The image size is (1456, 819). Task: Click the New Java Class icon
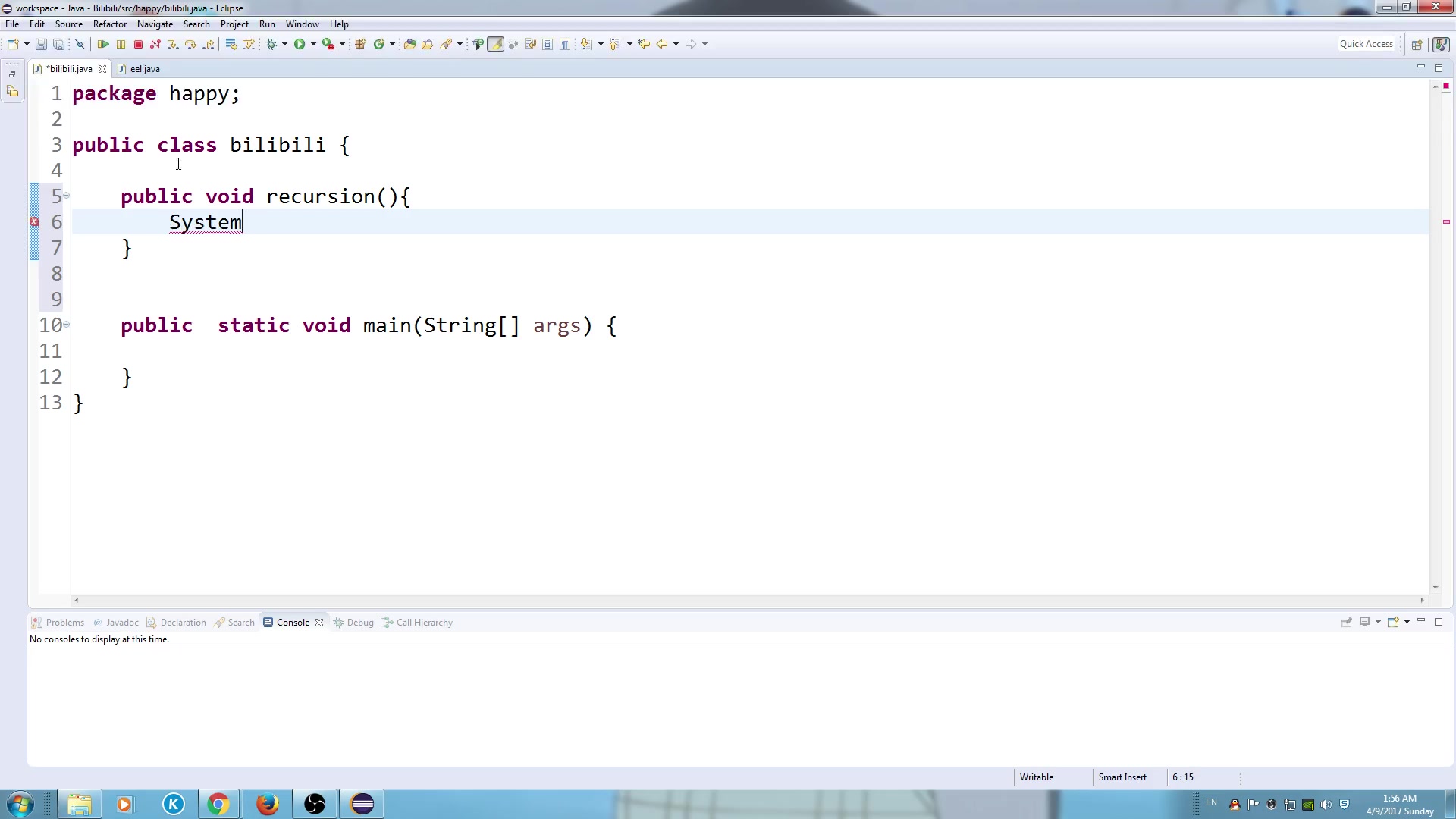pyautogui.click(x=378, y=45)
